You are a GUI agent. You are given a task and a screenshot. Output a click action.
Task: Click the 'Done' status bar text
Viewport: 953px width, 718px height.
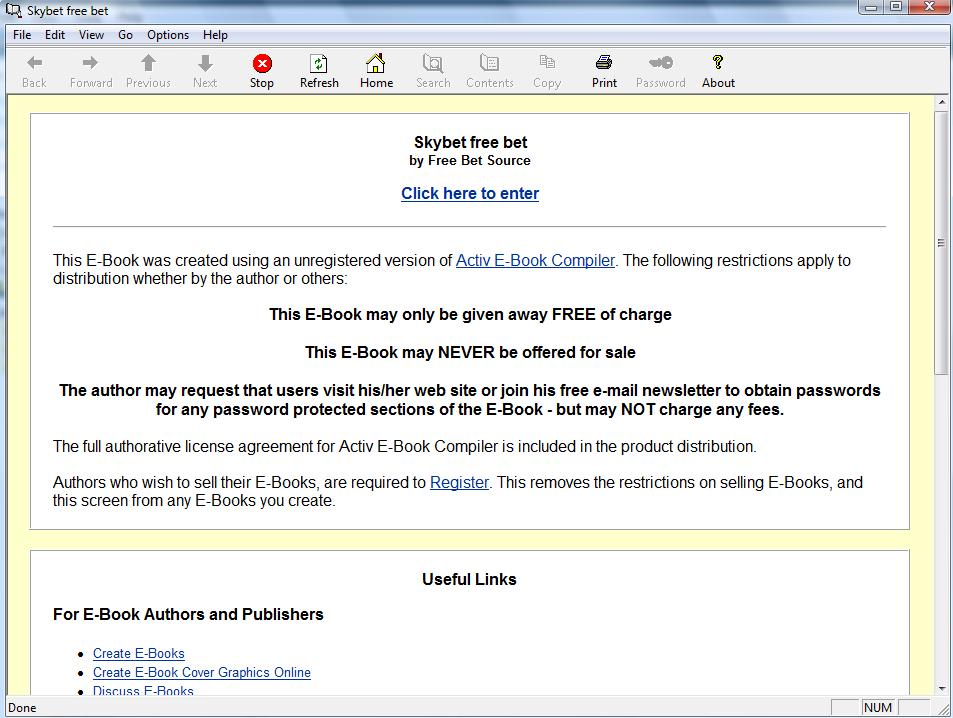tap(22, 708)
